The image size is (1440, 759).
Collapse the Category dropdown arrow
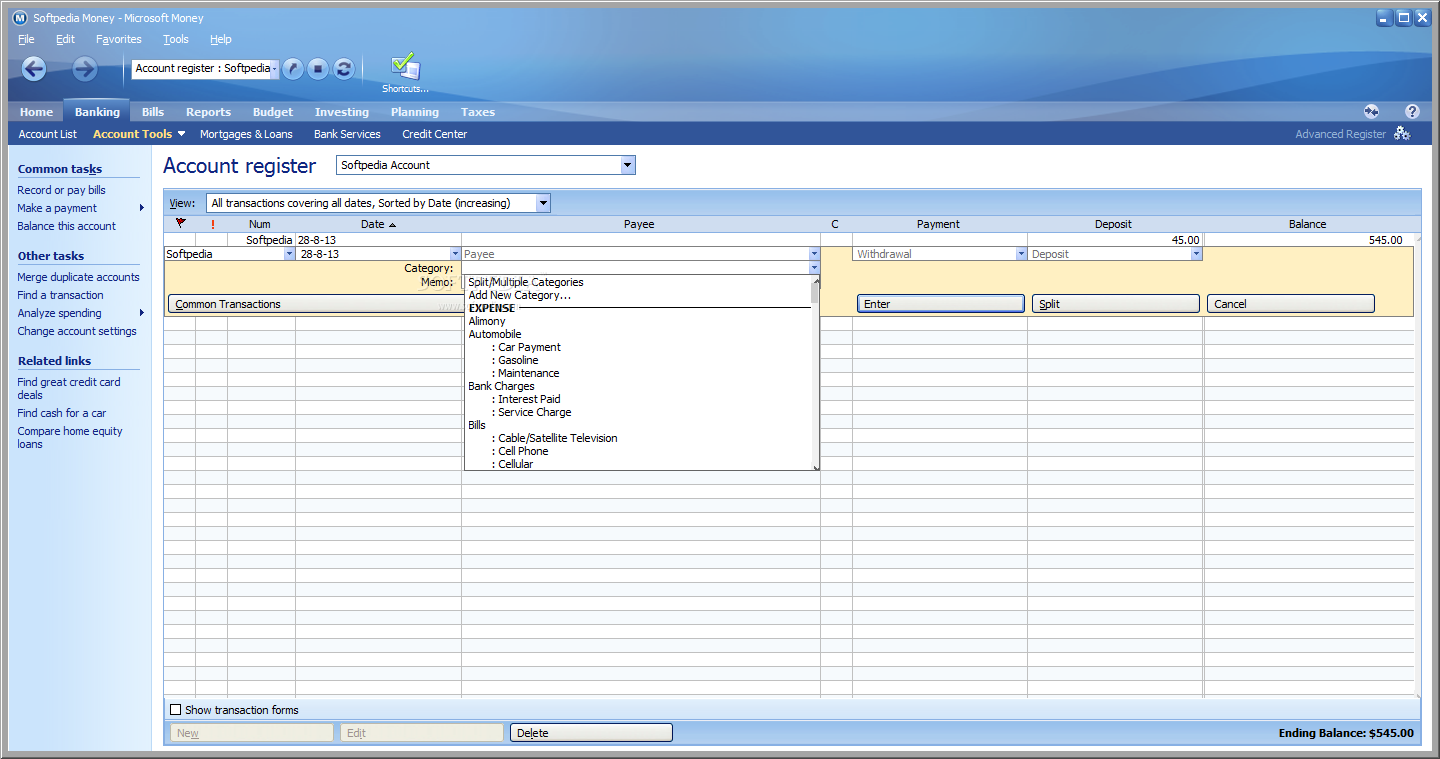pos(814,268)
